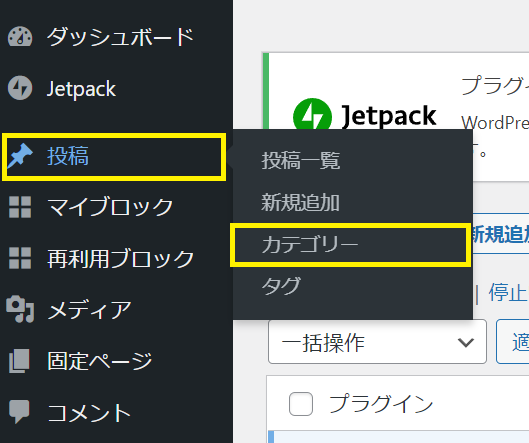The height and width of the screenshot is (443, 529).
Task: Click the 再利用ブロック grid icon
Action: click(x=20, y=258)
